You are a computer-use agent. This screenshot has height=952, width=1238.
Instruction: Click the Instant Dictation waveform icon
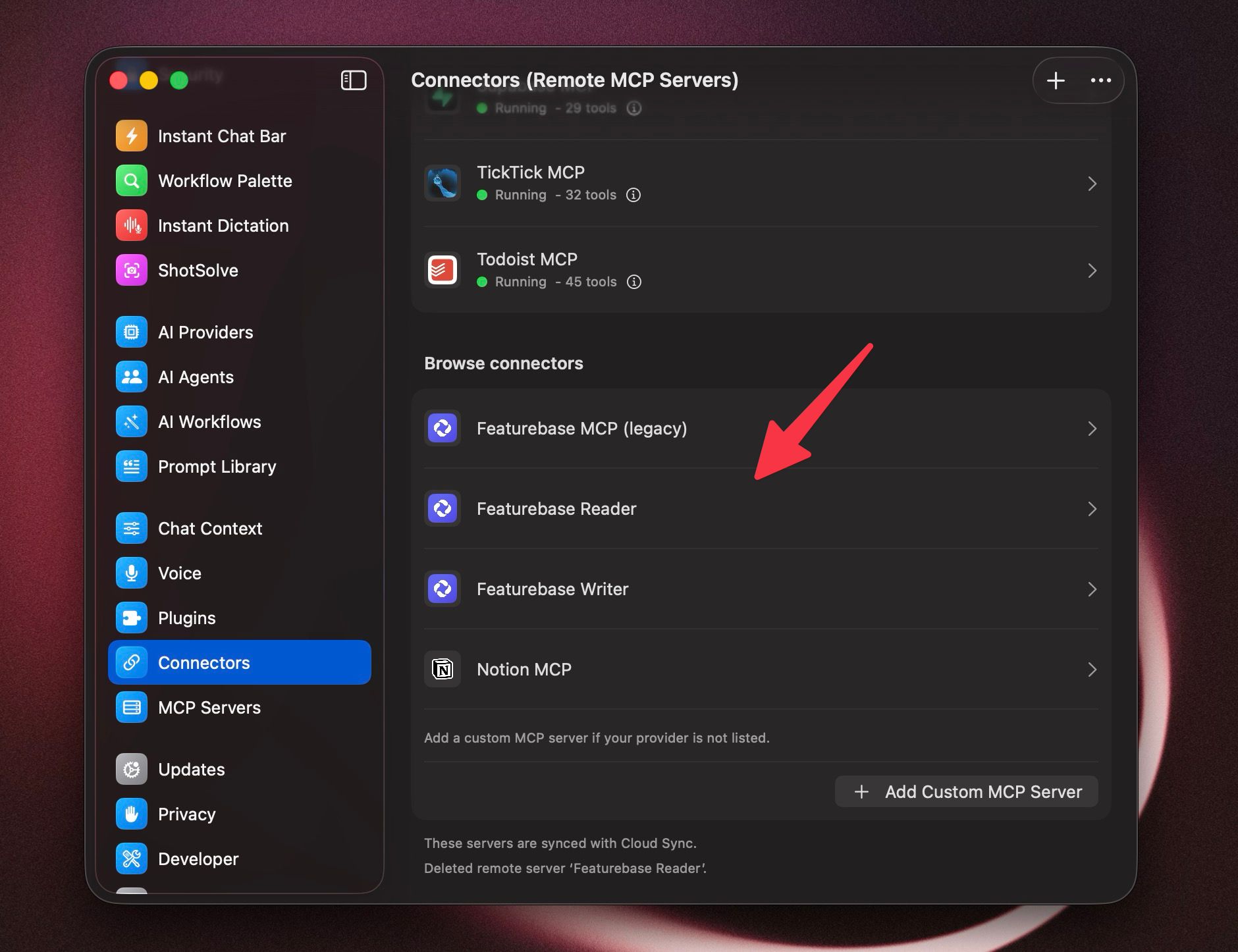[132, 226]
